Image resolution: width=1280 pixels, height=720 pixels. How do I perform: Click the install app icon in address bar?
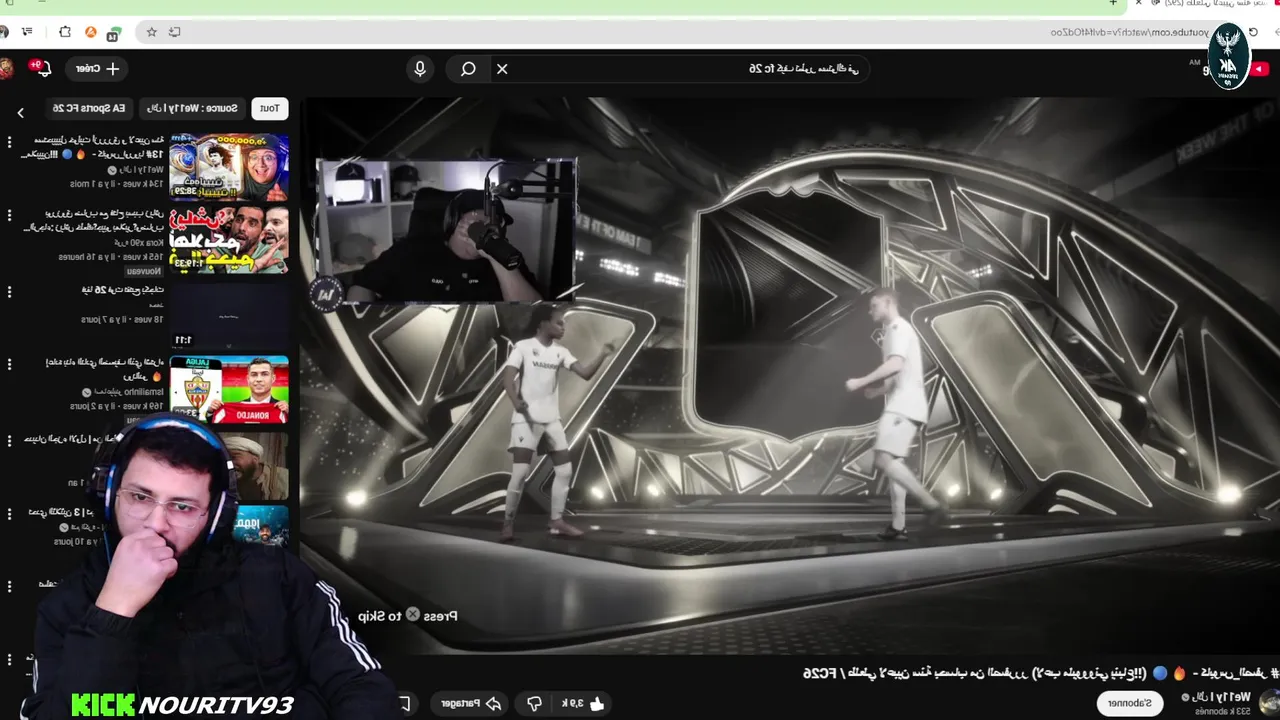coord(175,32)
